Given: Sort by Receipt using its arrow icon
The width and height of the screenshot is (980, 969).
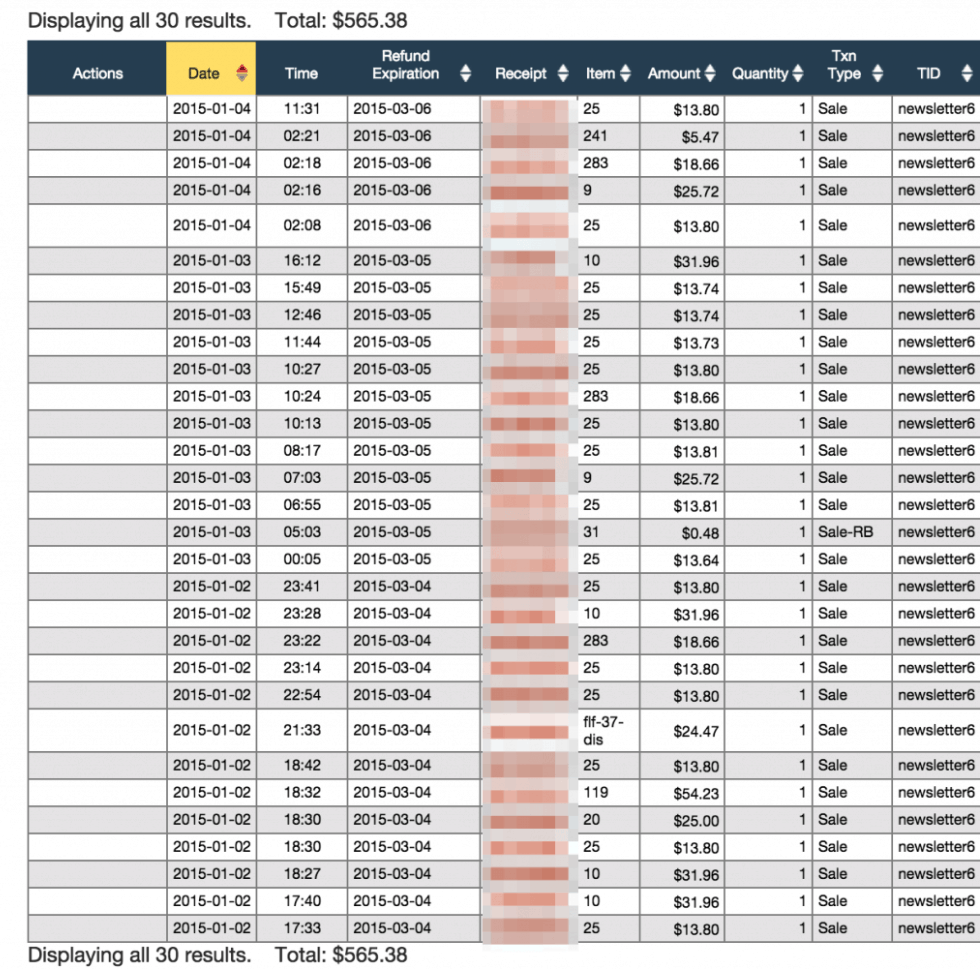Looking at the screenshot, I should (563, 73).
